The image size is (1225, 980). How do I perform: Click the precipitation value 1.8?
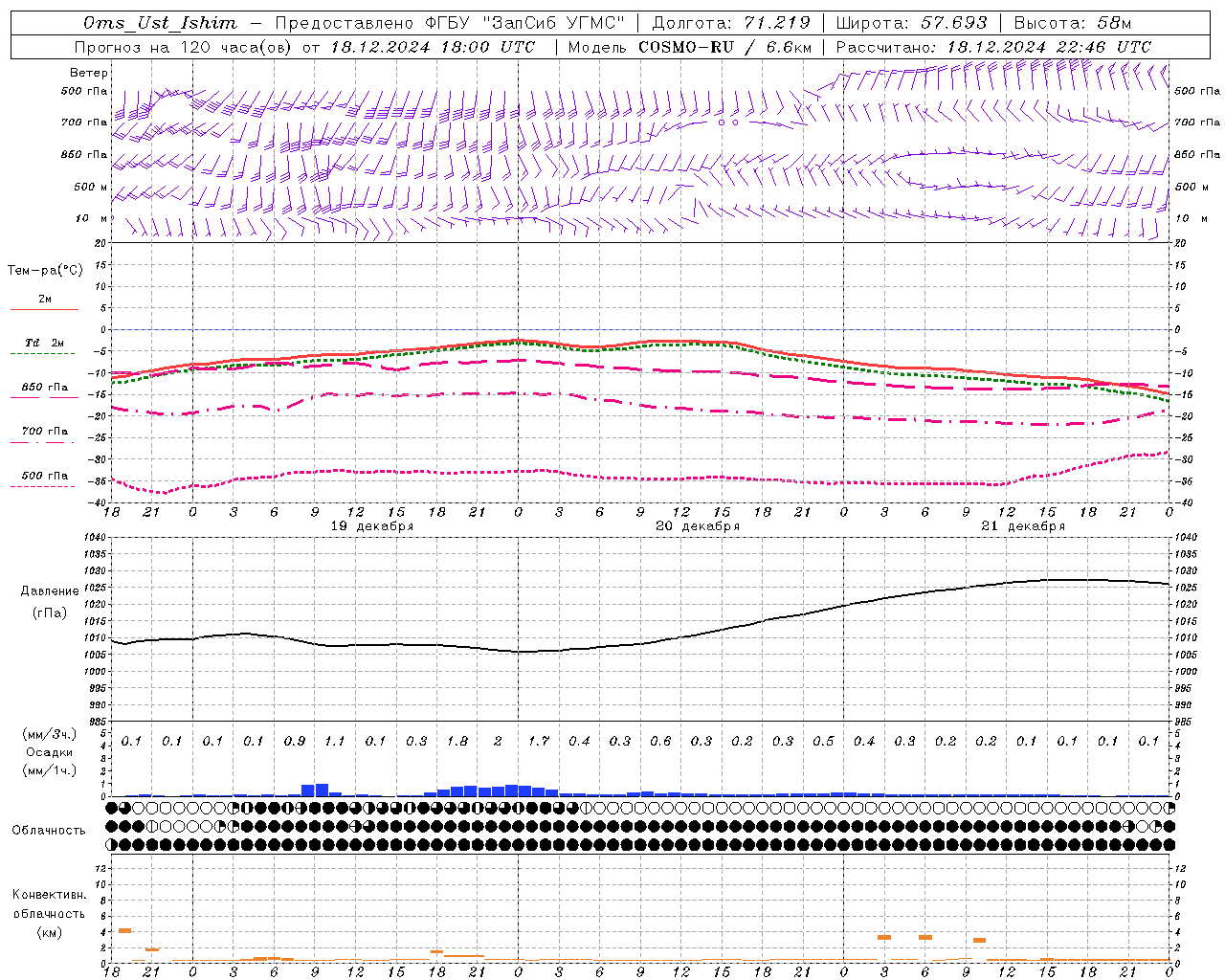pos(457,741)
